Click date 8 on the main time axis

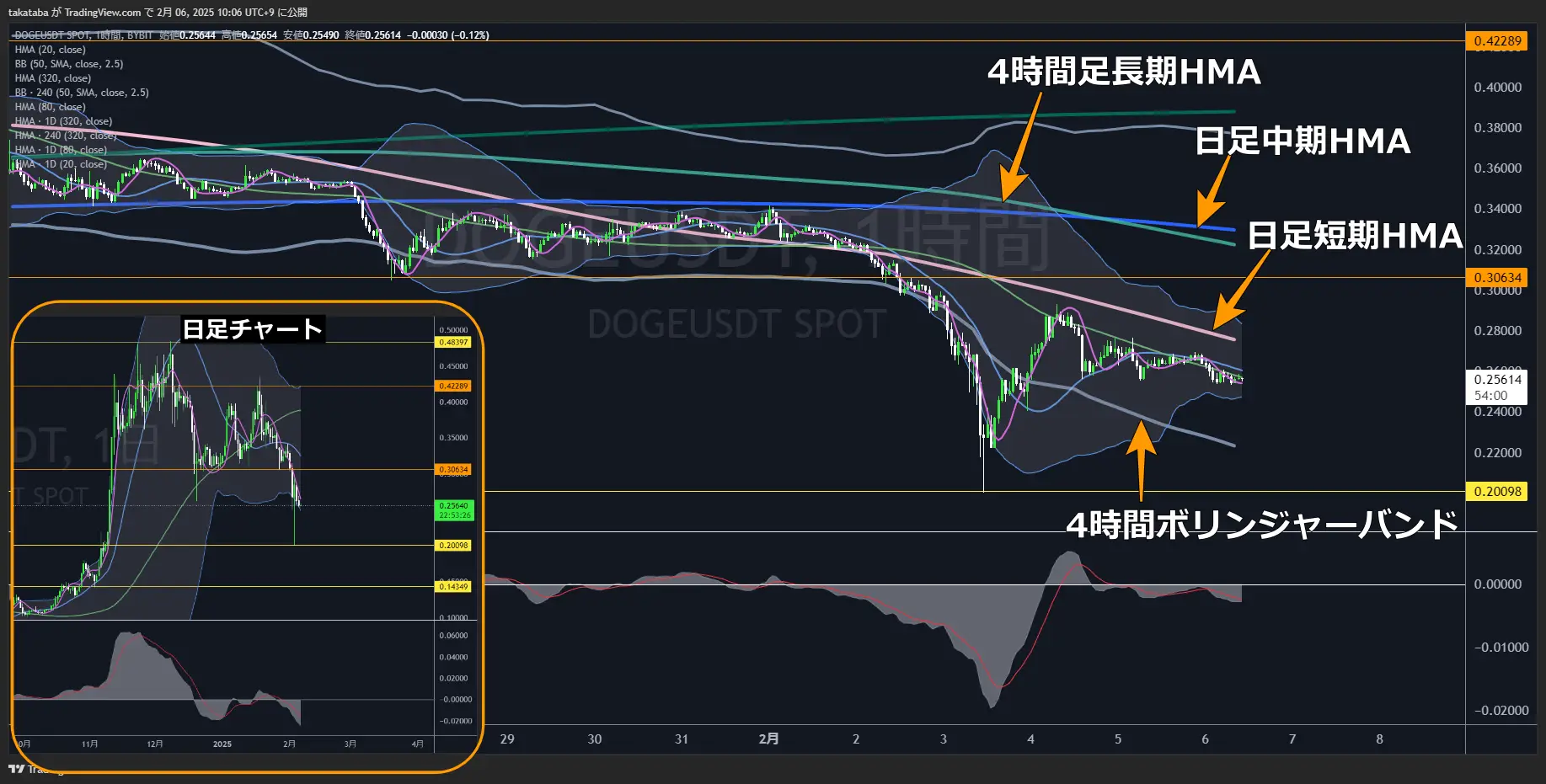point(1379,739)
